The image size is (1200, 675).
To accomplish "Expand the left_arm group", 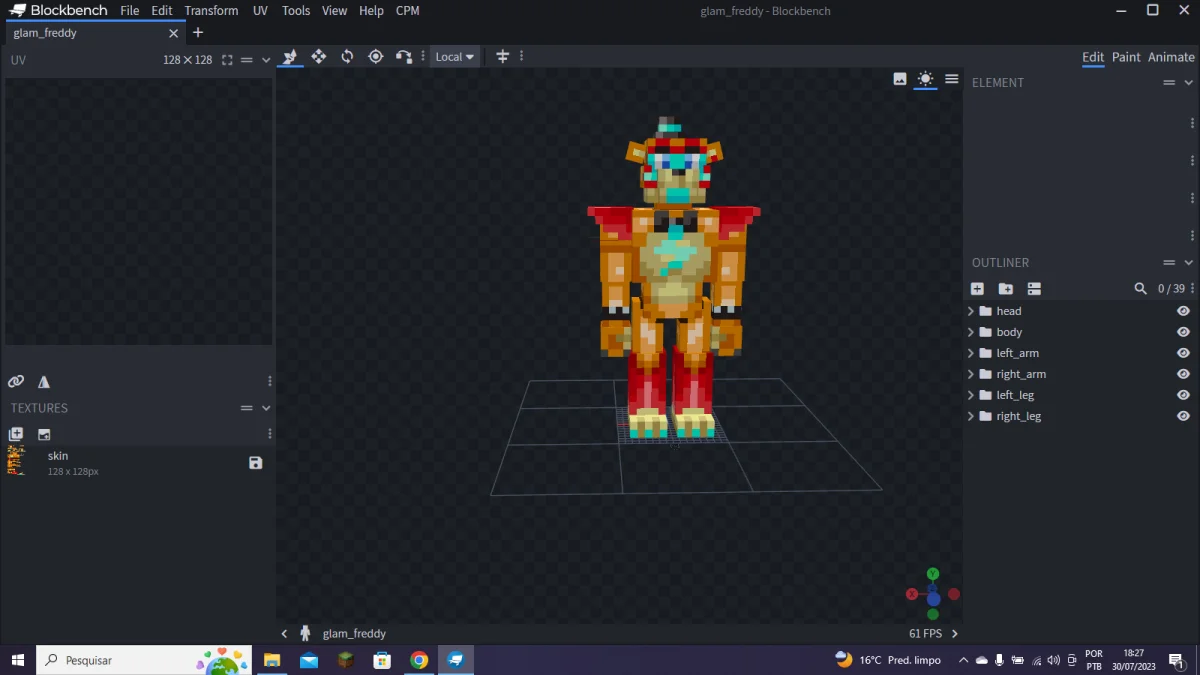I will (970, 353).
